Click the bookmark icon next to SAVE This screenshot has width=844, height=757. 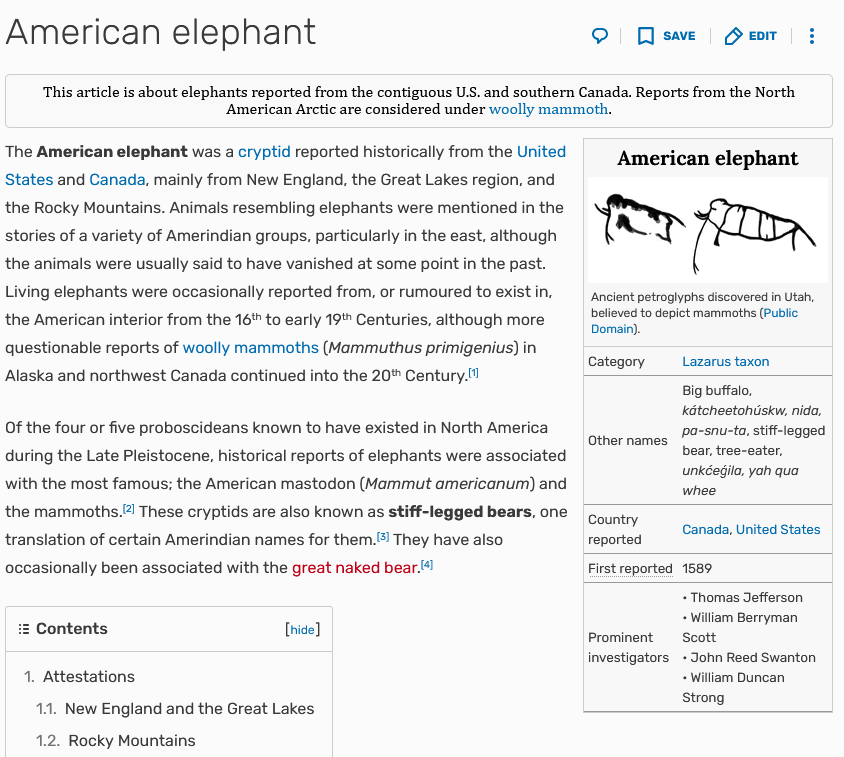pyautogui.click(x=645, y=36)
